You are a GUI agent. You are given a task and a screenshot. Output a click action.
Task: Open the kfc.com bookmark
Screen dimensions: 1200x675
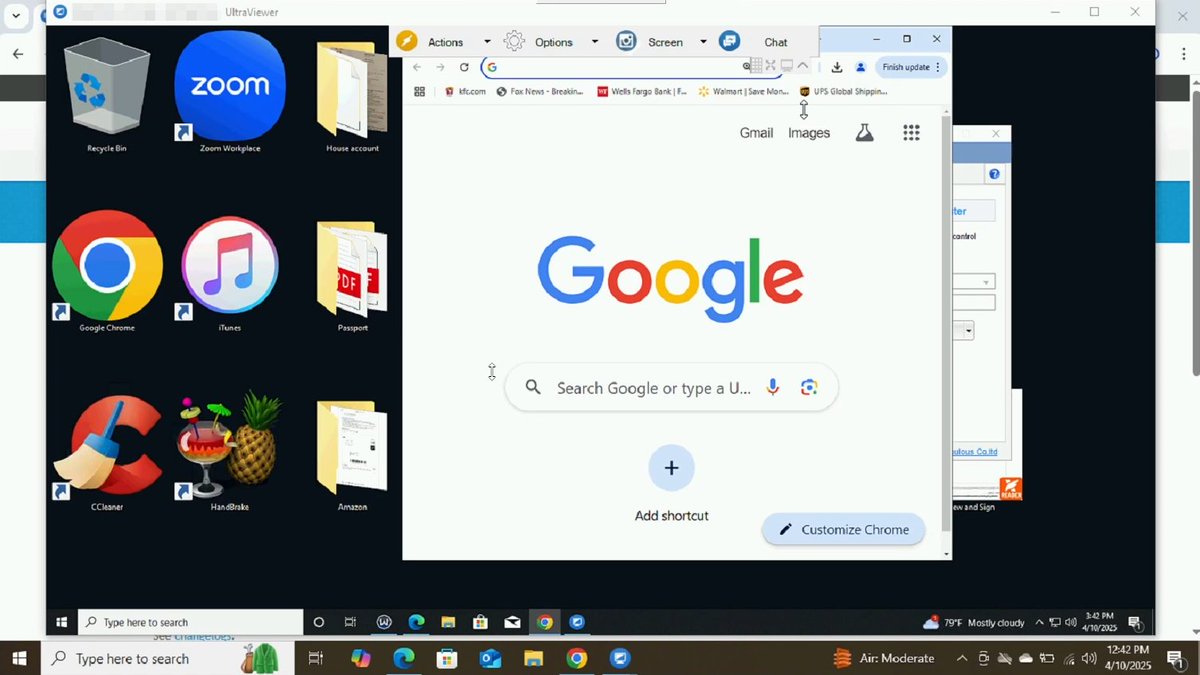tap(465, 91)
